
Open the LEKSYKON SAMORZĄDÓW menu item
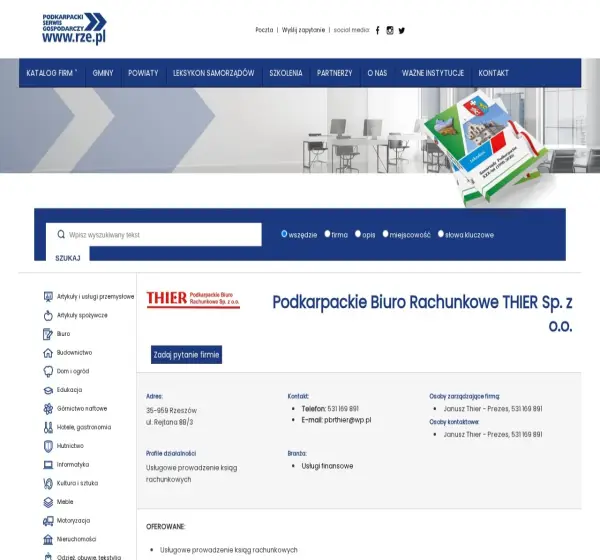pyautogui.click(x=214, y=73)
